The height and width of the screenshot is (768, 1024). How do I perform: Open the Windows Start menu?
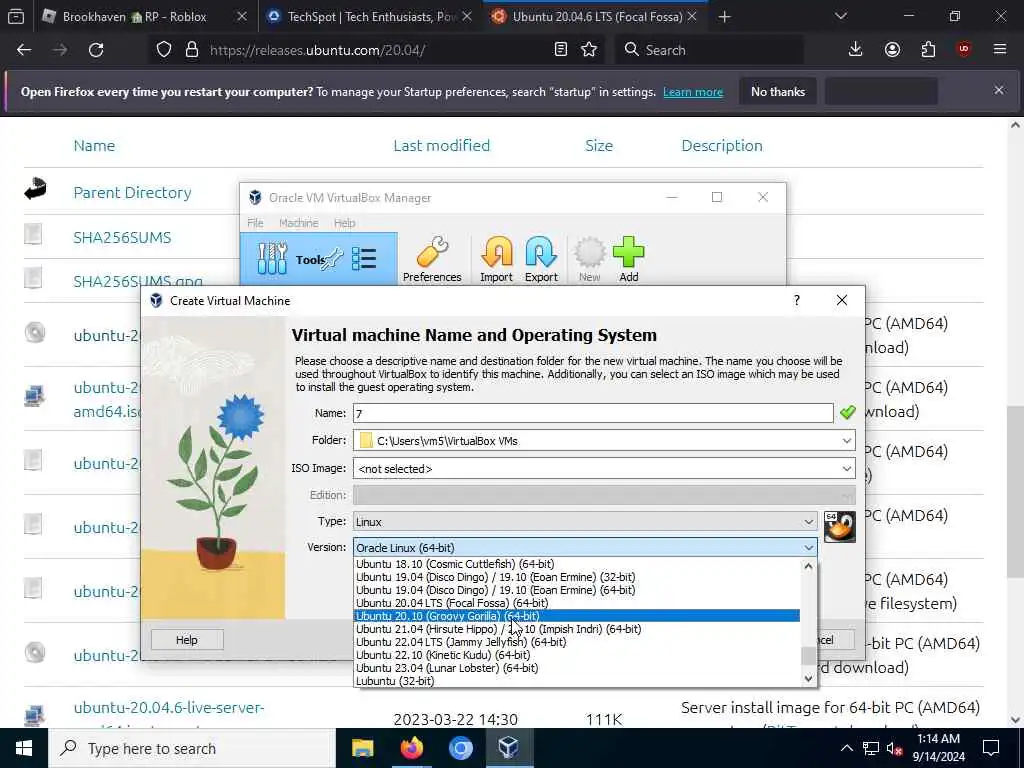point(24,748)
